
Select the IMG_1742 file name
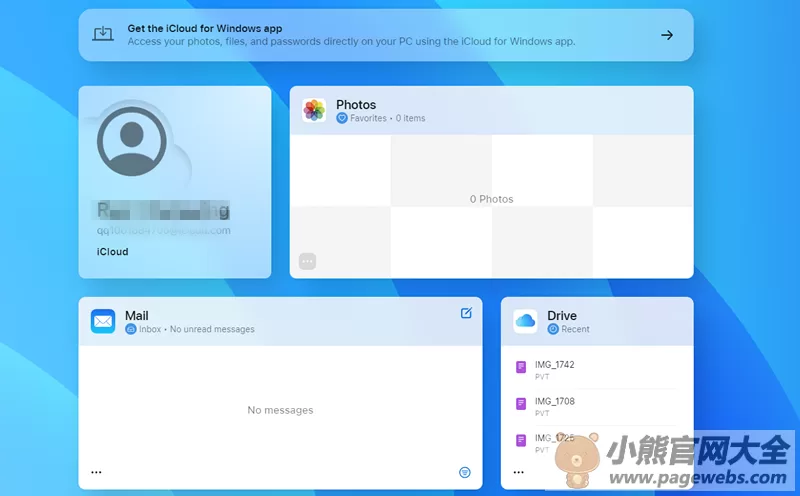(555, 364)
